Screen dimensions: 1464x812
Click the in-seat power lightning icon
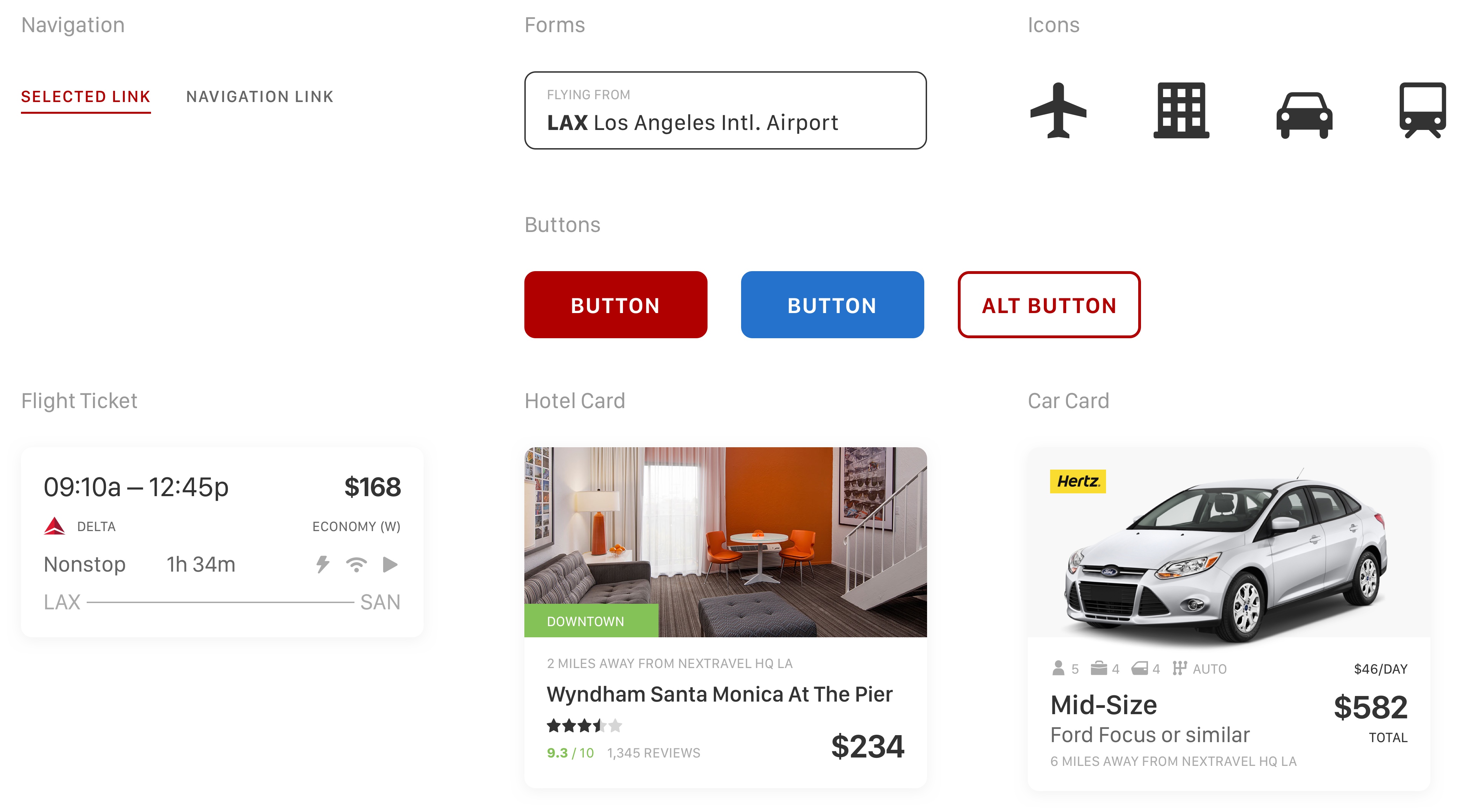[323, 564]
